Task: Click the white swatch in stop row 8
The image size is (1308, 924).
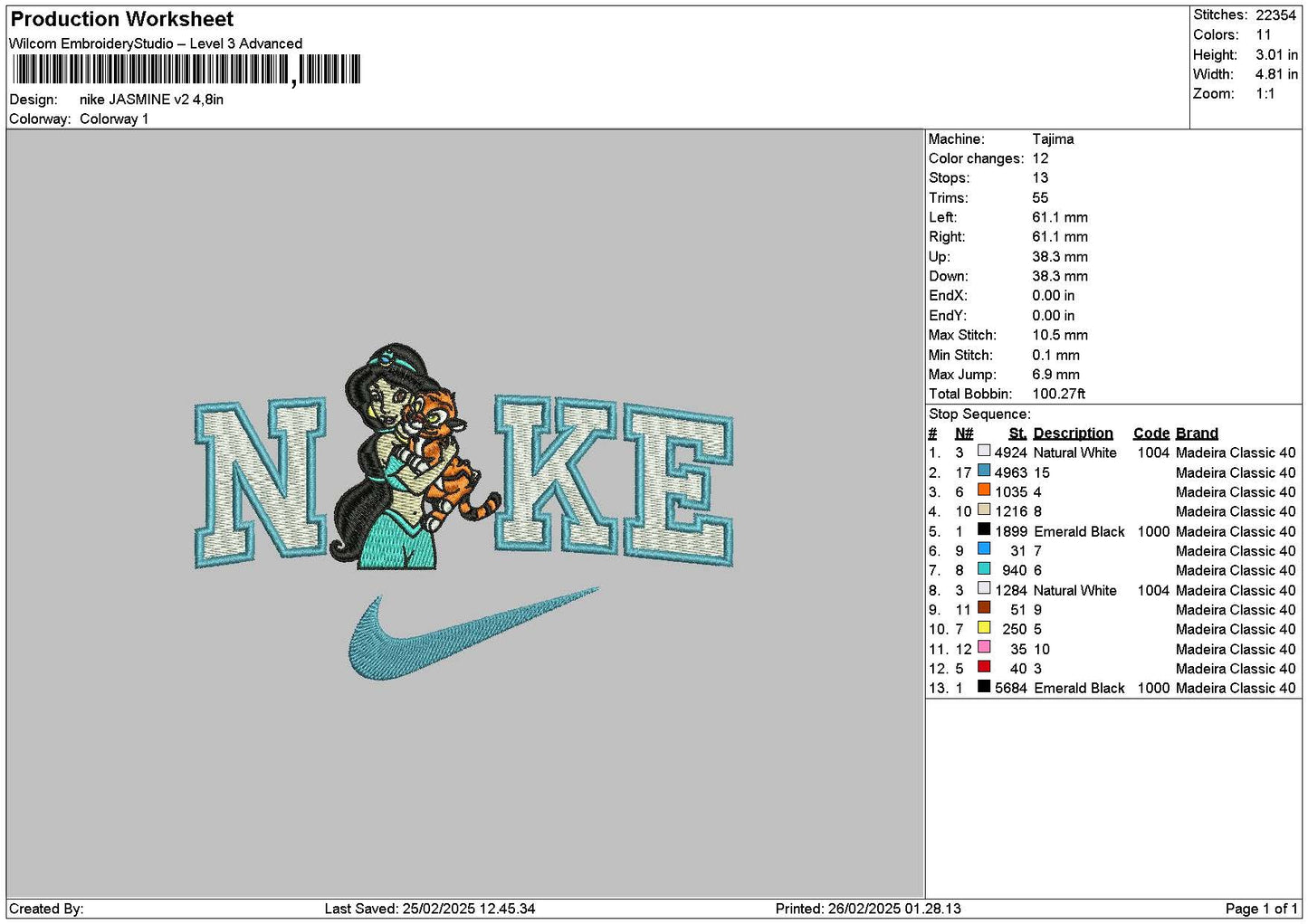Action: tap(984, 589)
